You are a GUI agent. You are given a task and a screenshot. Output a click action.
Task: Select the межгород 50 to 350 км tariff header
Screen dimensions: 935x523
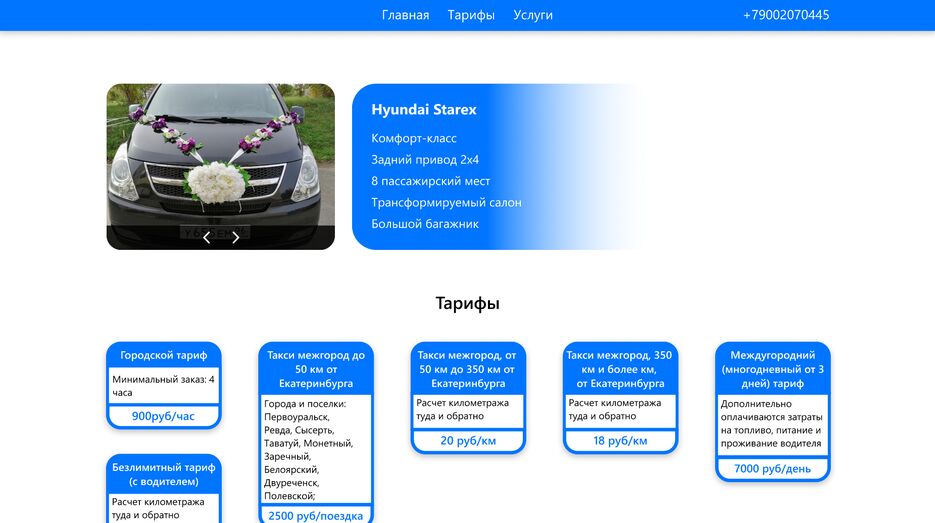pos(468,369)
